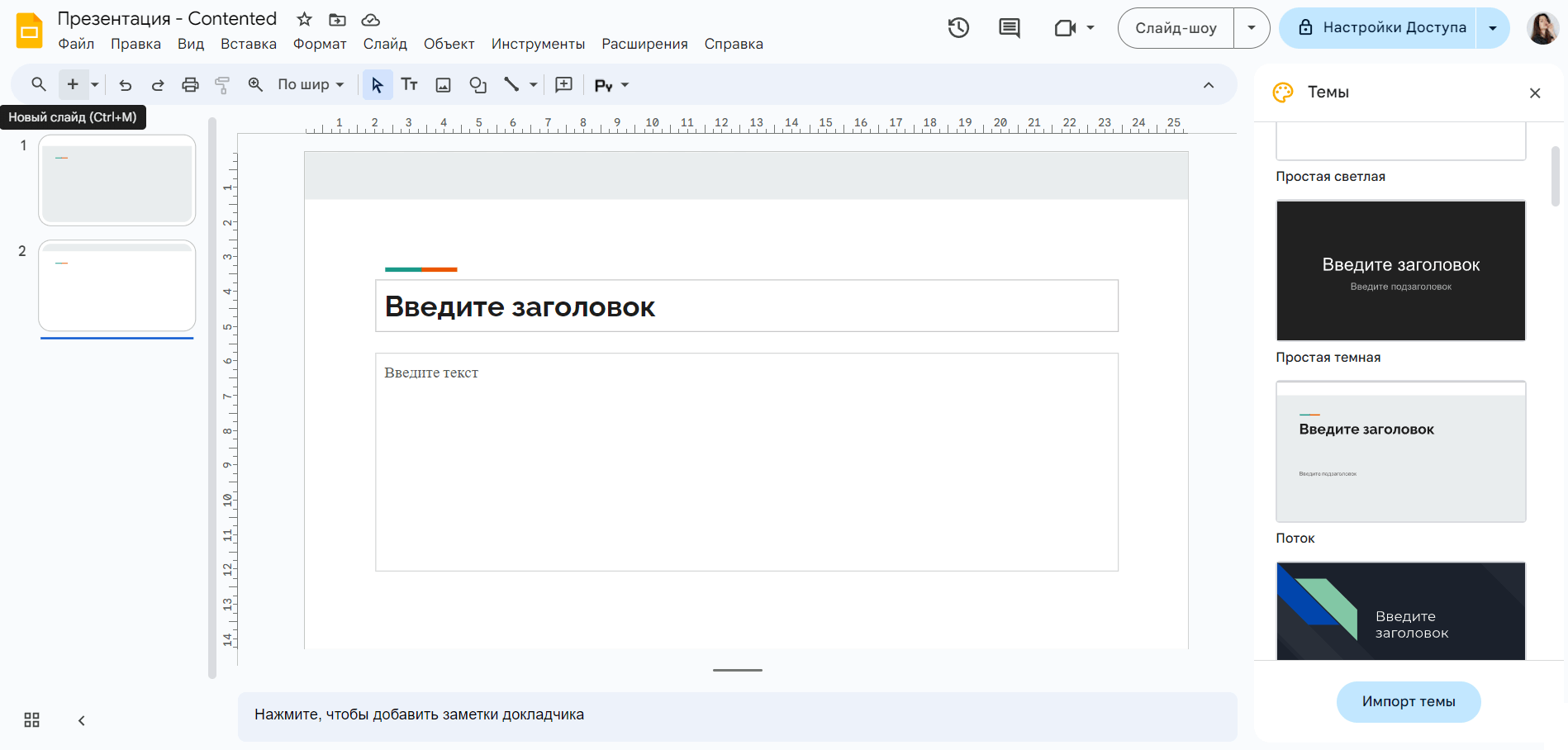Click the video call camera icon
The image size is (1568, 750).
click(1065, 28)
